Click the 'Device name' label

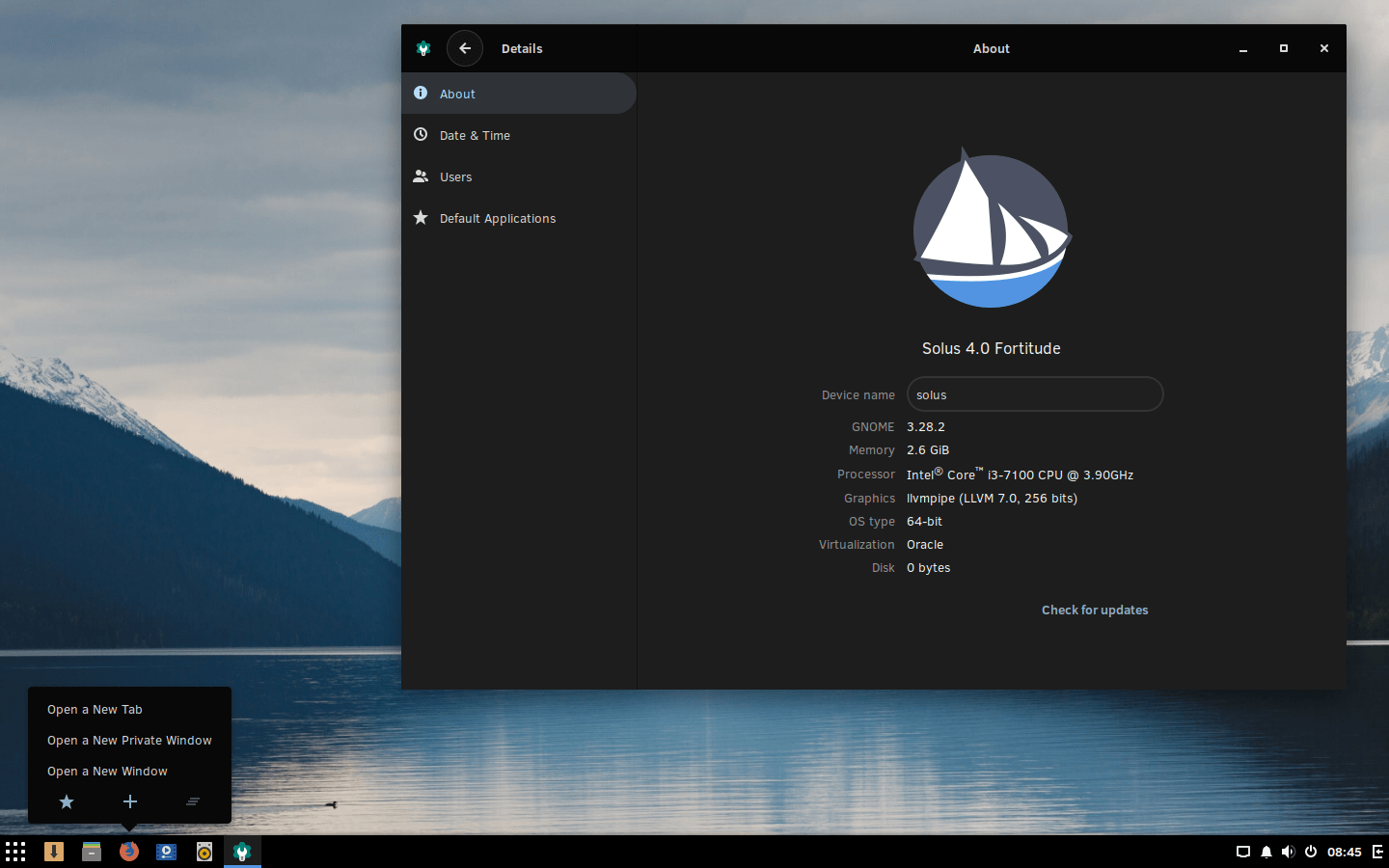(858, 395)
